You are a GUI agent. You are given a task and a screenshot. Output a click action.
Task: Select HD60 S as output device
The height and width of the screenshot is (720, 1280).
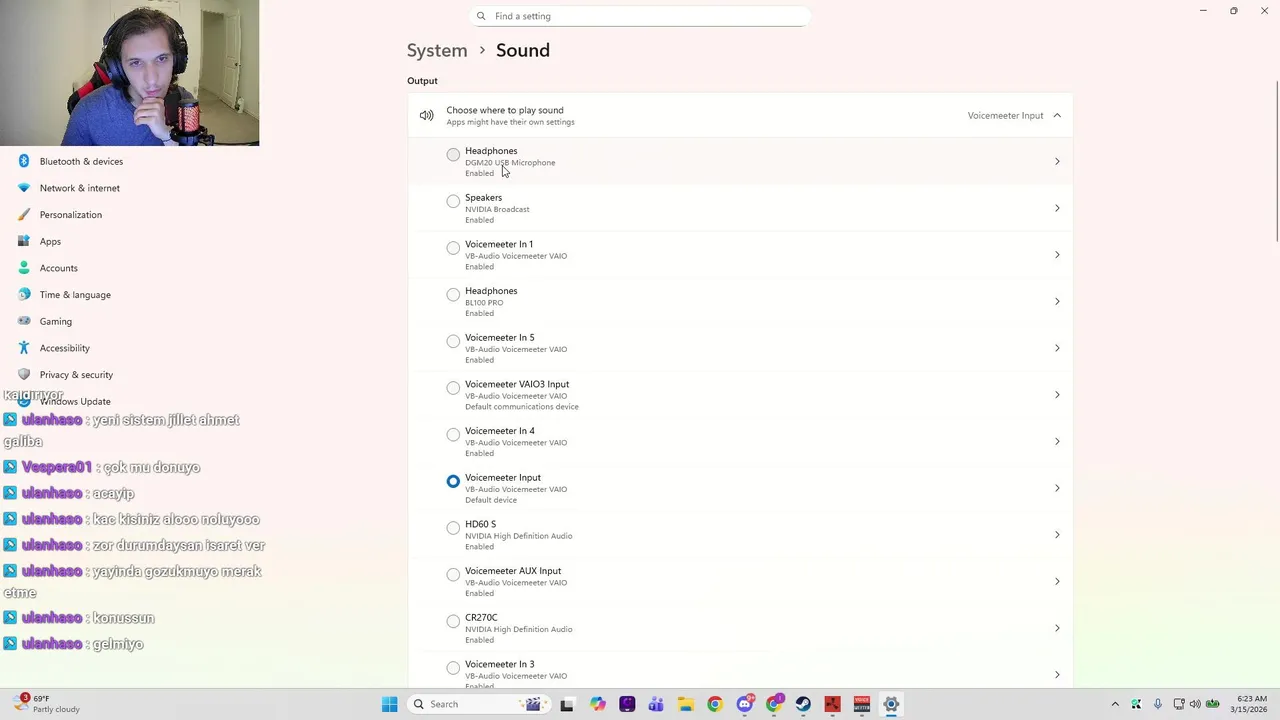point(453,528)
